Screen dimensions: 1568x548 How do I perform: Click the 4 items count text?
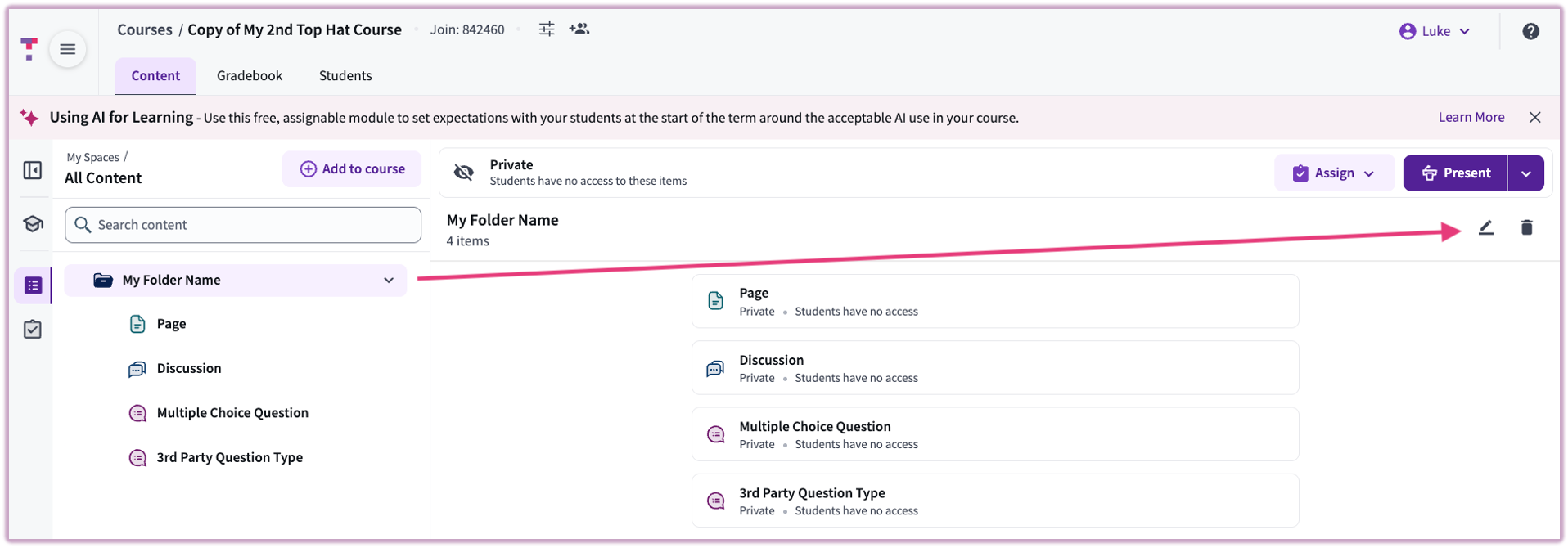point(468,240)
